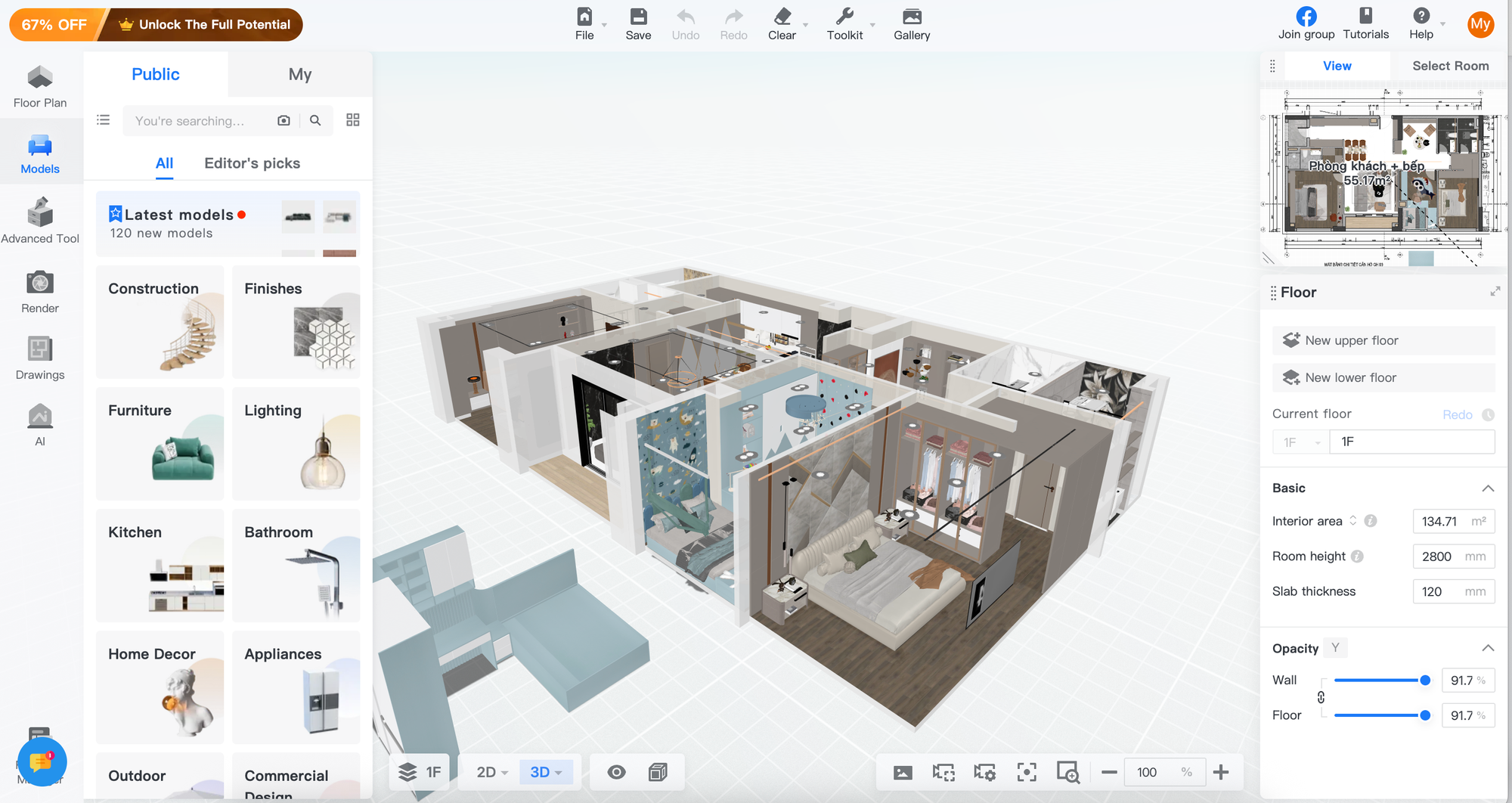Open the Advanced Tool section
Screen dimensions: 1512x803
[x=40, y=222]
